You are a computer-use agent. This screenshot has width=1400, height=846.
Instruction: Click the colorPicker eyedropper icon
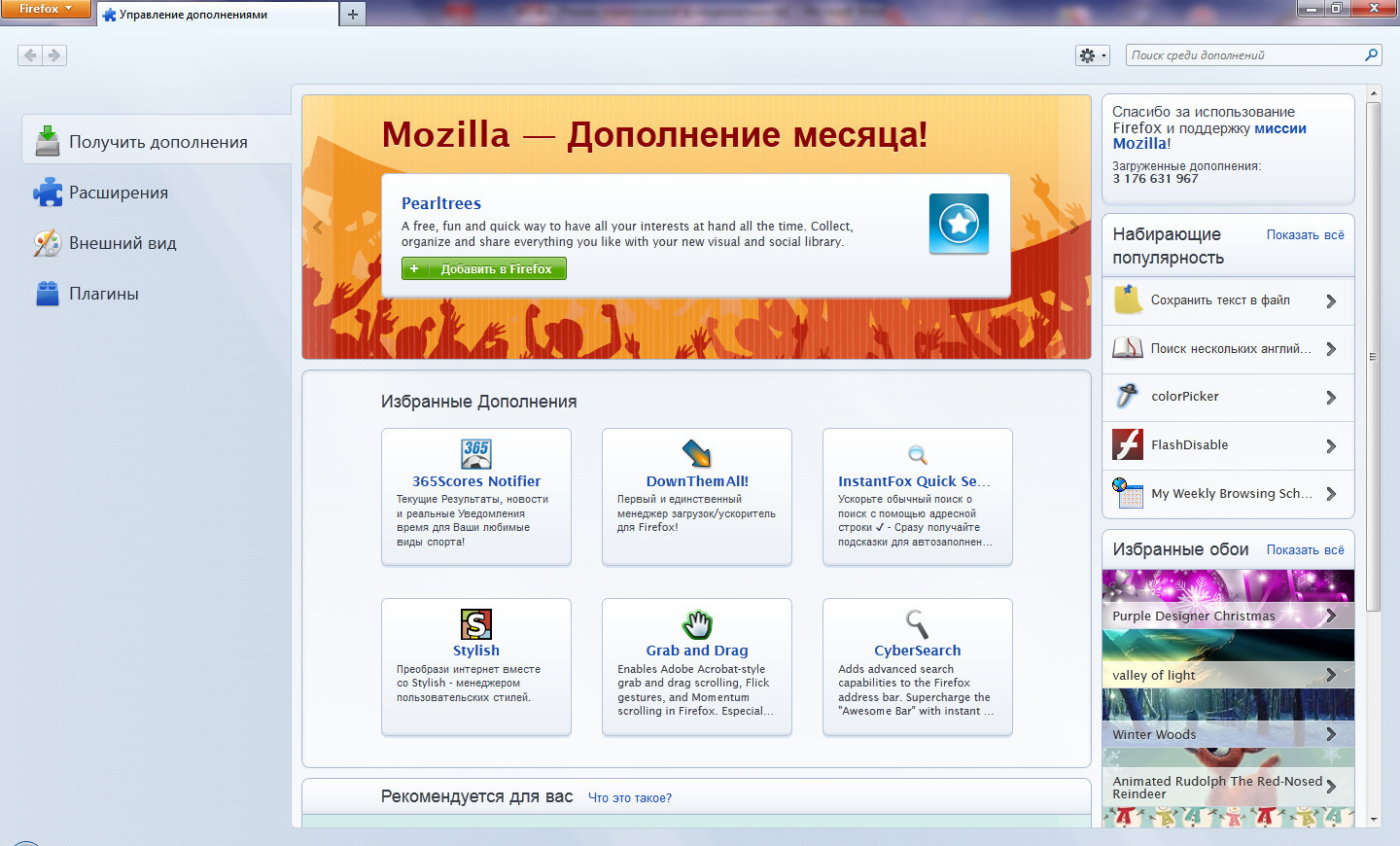pyautogui.click(x=1128, y=396)
